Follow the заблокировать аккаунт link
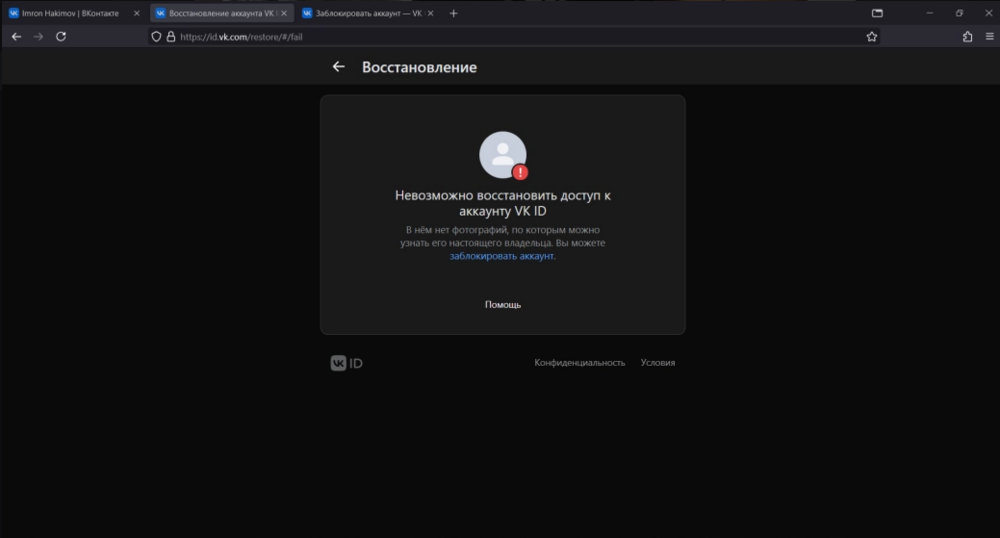Viewport: 1000px width, 538px height. tap(502, 256)
